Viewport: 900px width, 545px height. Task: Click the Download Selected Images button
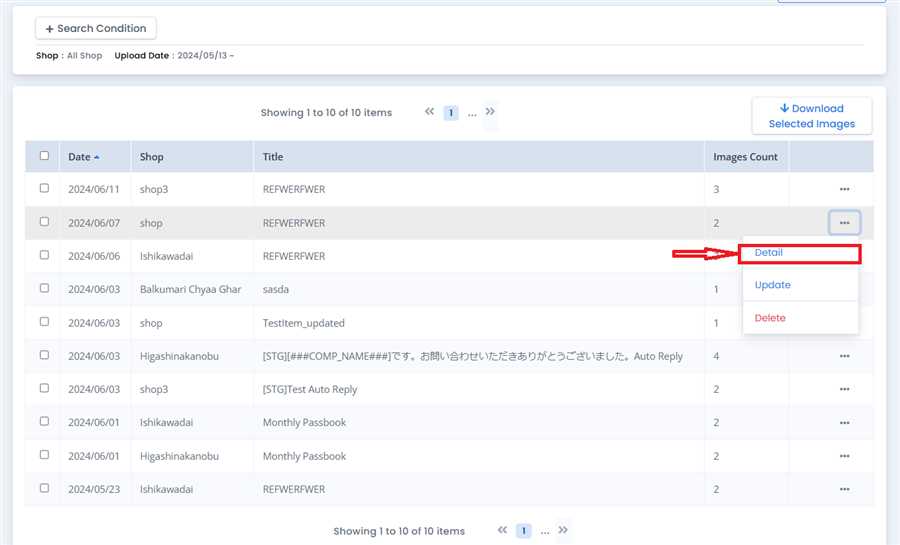click(x=811, y=116)
